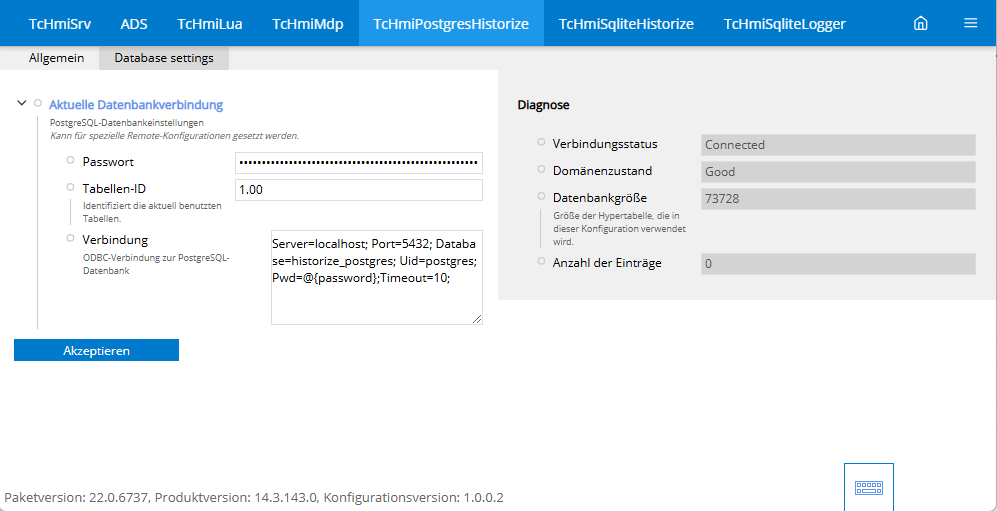Open the on-screen keyboard icon
997x511 pixels.
click(869, 487)
